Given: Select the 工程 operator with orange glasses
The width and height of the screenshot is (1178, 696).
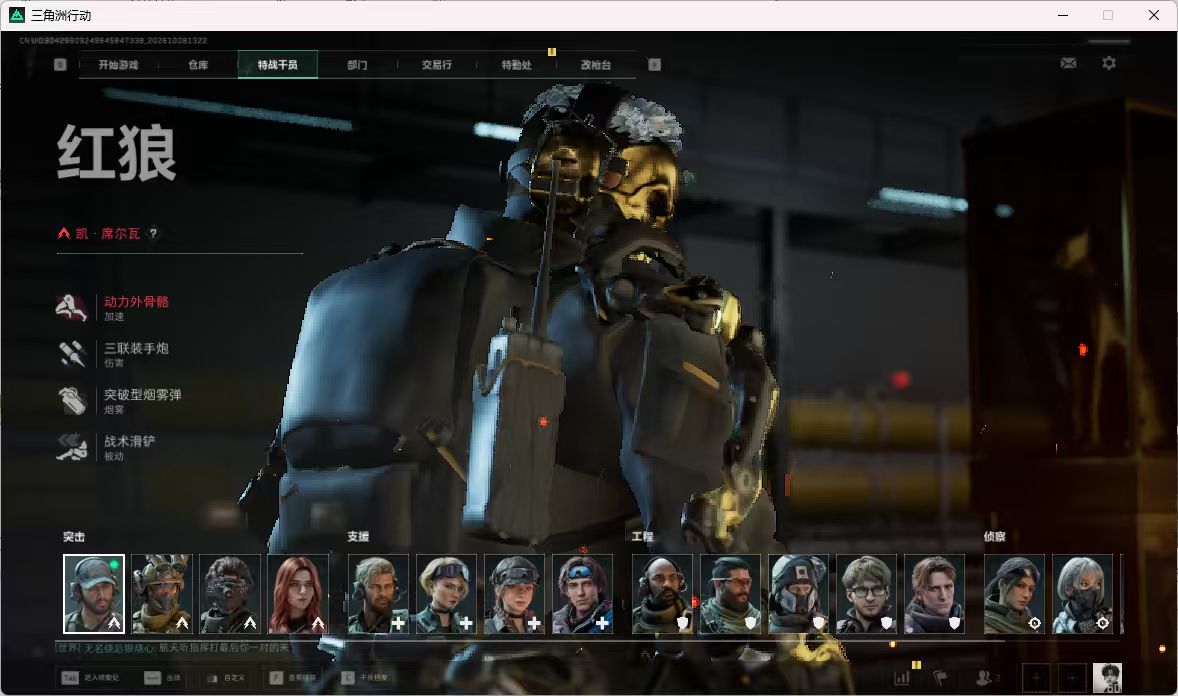Looking at the screenshot, I should 730,594.
